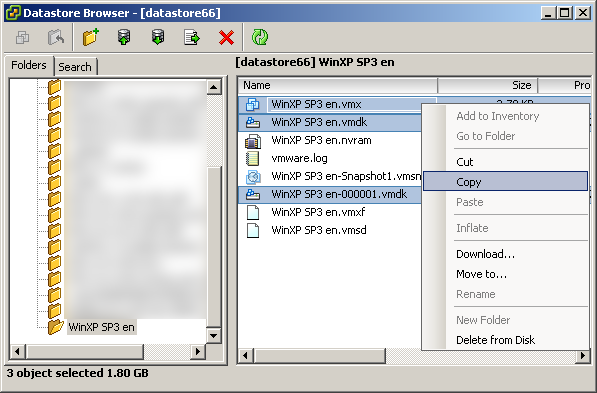Click the disabled Add to Inventory entry

(x=506, y=116)
